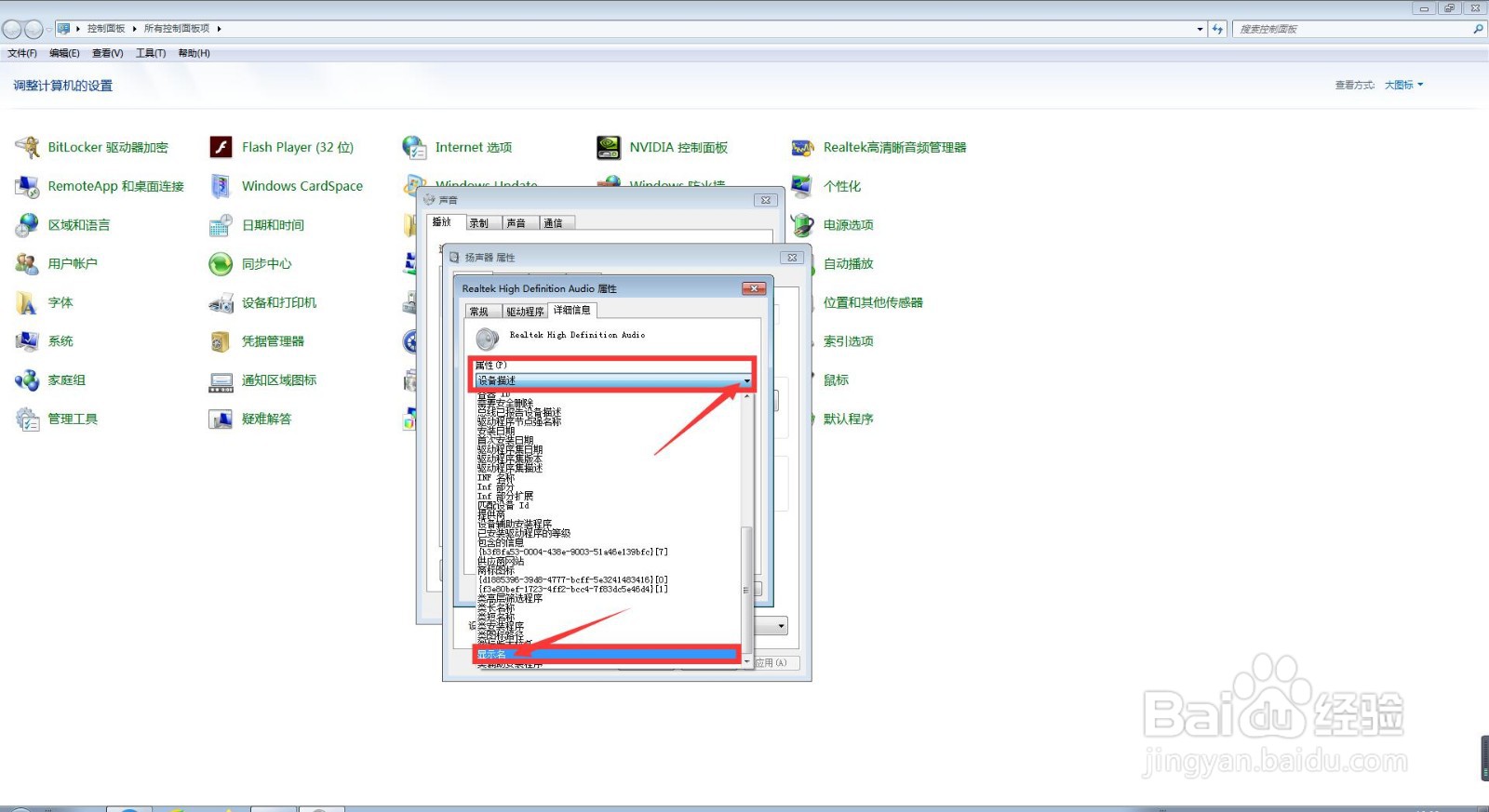The width and height of the screenshot is (1489, 812).
Task: Switch to 常规 tab in Realtek properties
Action: (480, 312)
